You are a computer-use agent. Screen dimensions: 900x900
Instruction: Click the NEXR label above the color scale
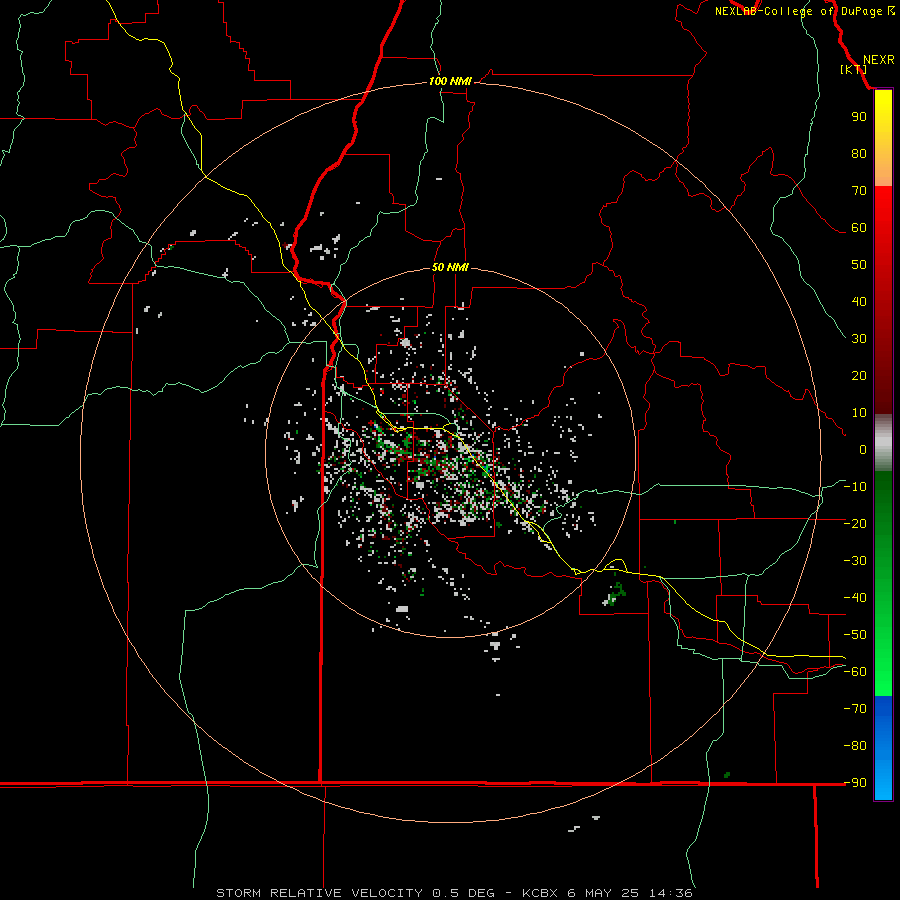(x=878, y=60)
